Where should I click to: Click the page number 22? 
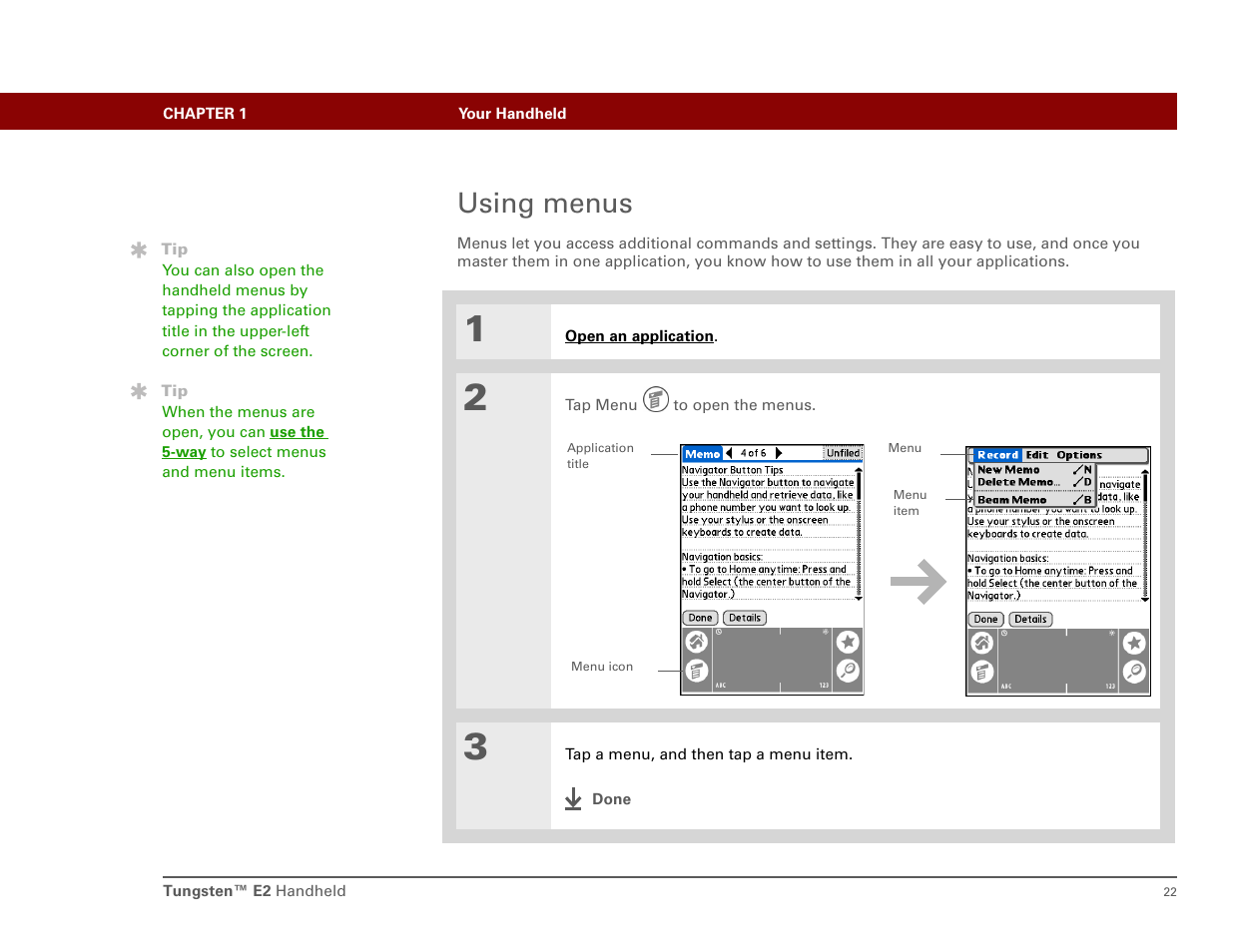pyautogui.click(x=1170, y=892)
